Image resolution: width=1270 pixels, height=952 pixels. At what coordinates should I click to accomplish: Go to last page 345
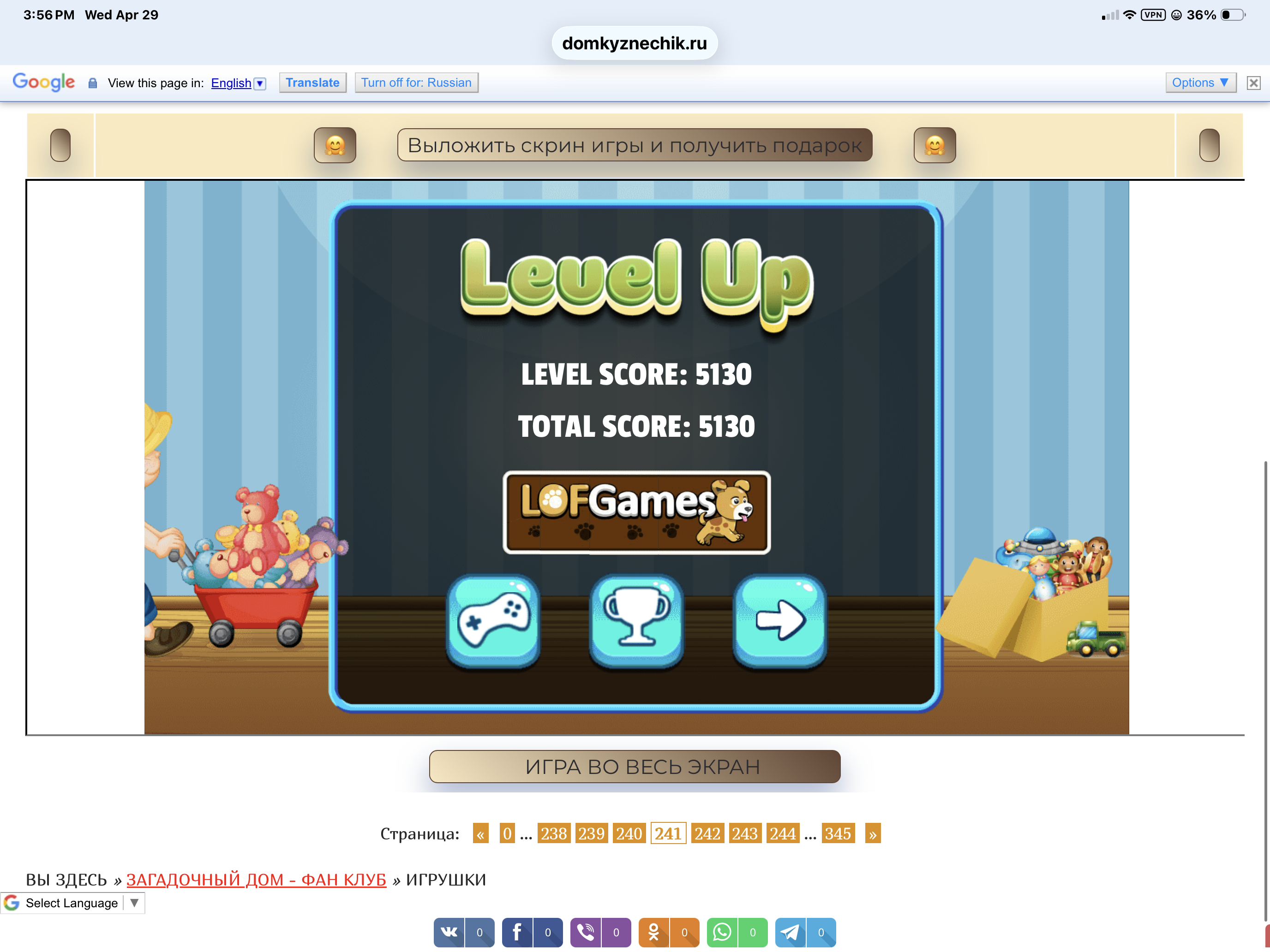[838, 834]
